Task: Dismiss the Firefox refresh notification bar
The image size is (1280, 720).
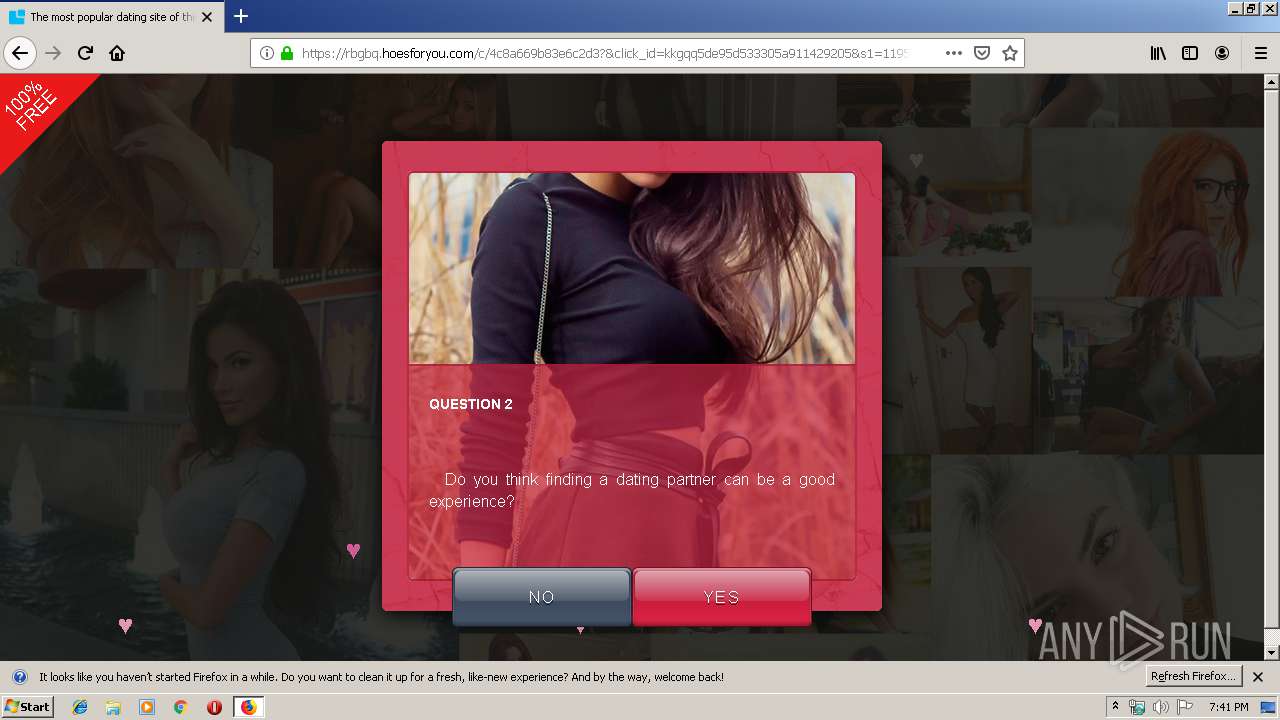Action: pos(1258,677)
